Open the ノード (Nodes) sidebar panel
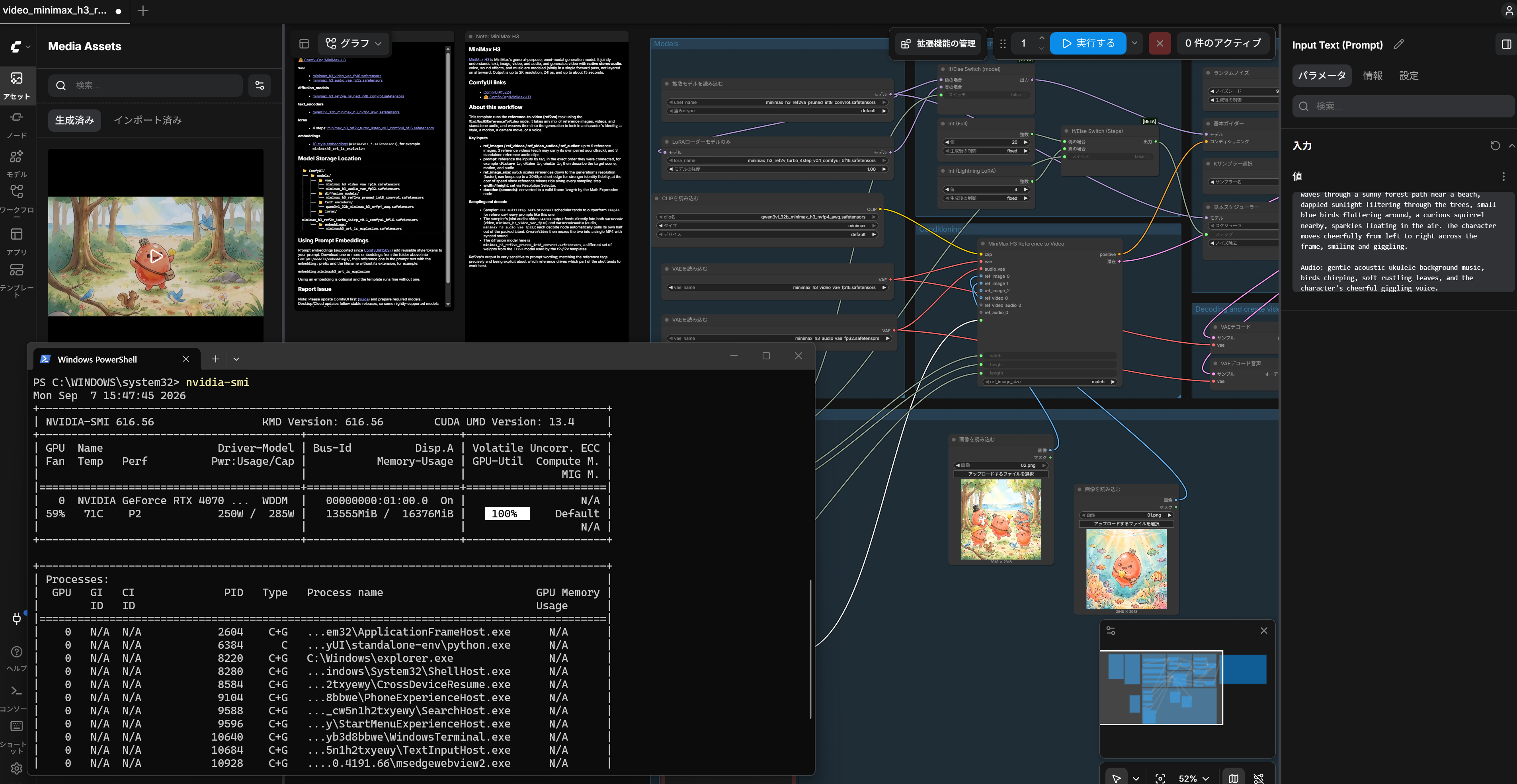This screenshot has width=1517, height=784. coord(16,124)
